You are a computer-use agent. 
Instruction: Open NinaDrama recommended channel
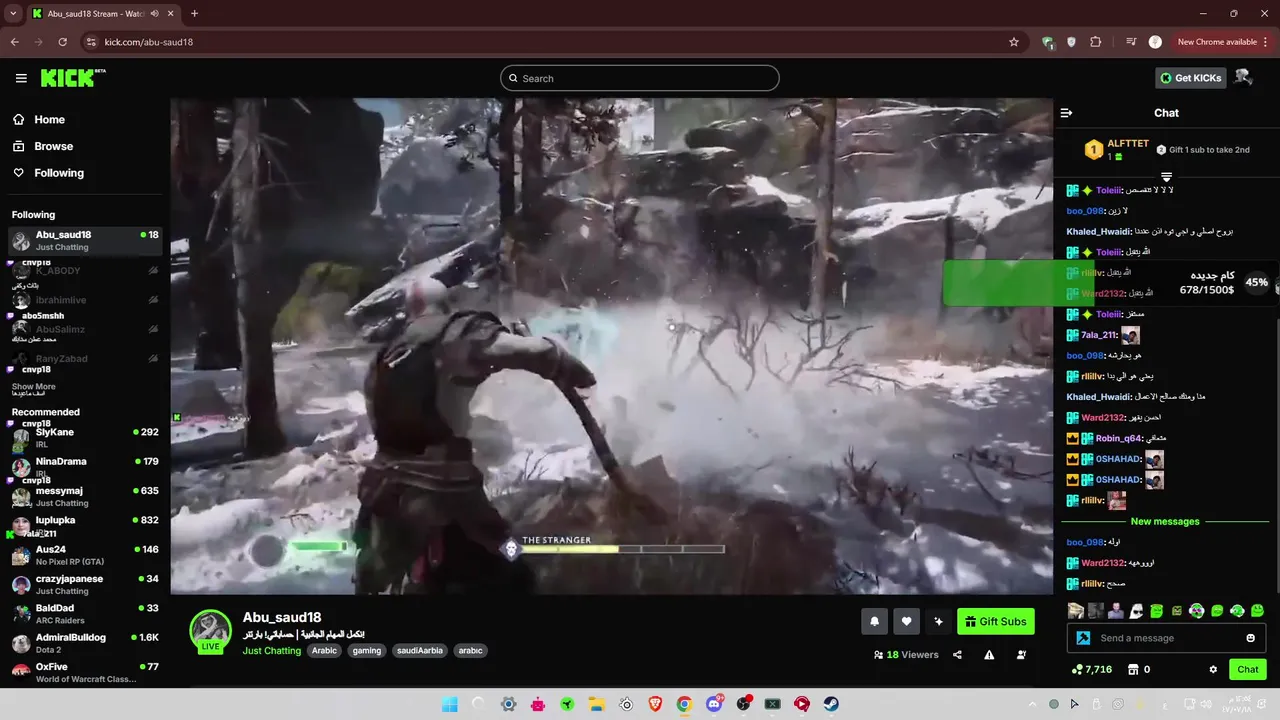(85, 467)
